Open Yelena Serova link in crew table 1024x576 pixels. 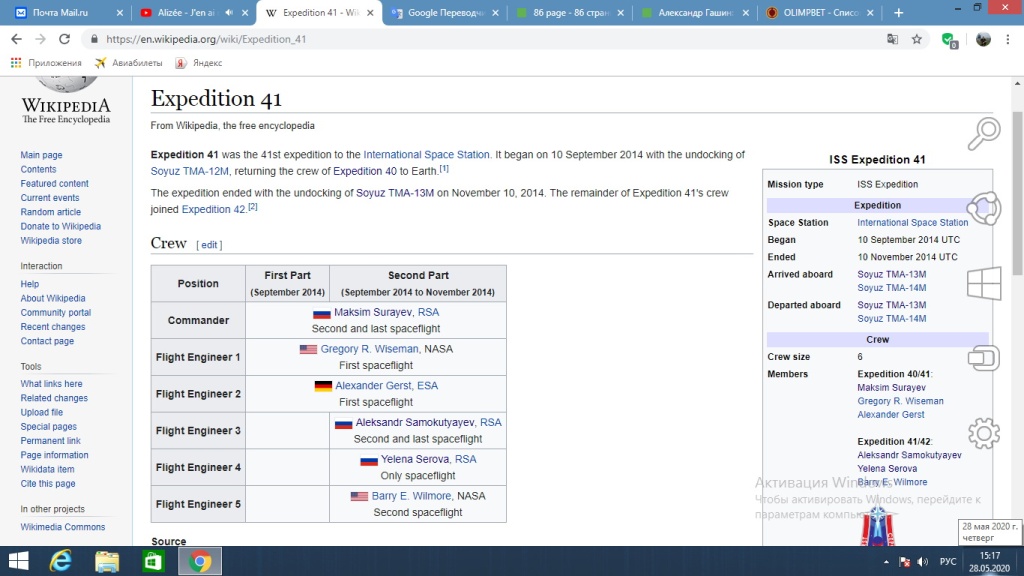(415, 459)
